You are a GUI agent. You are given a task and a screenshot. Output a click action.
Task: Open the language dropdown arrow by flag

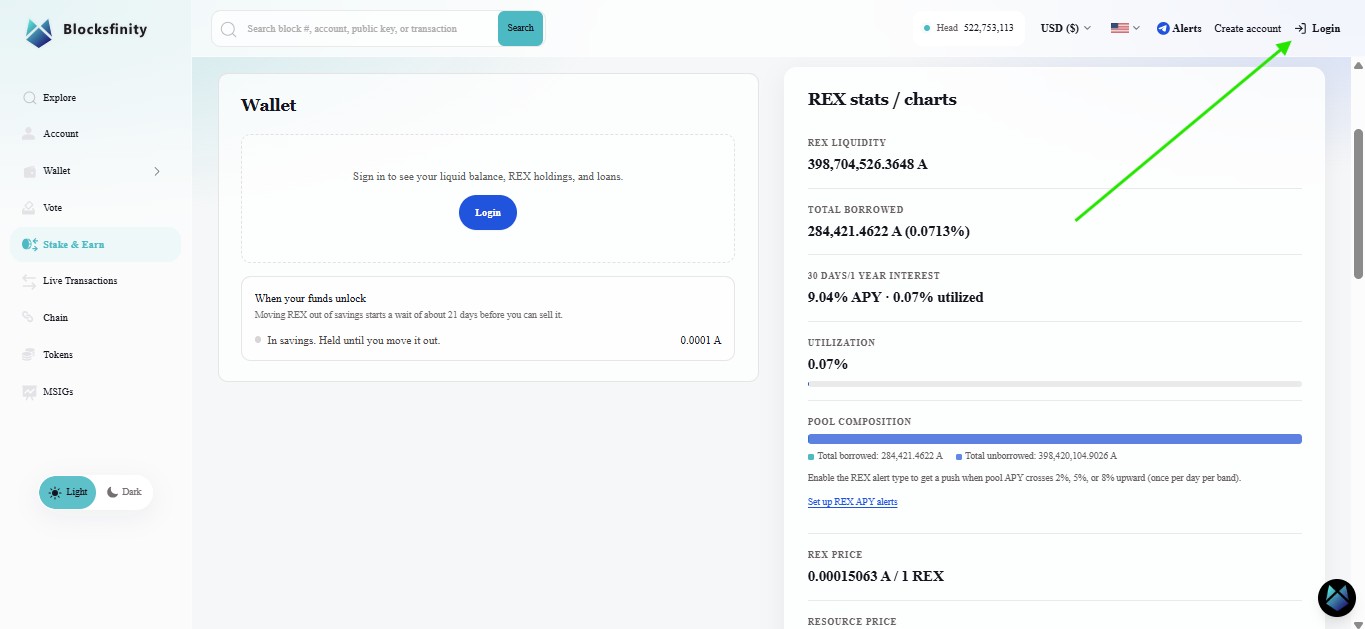coord(1136,29)
